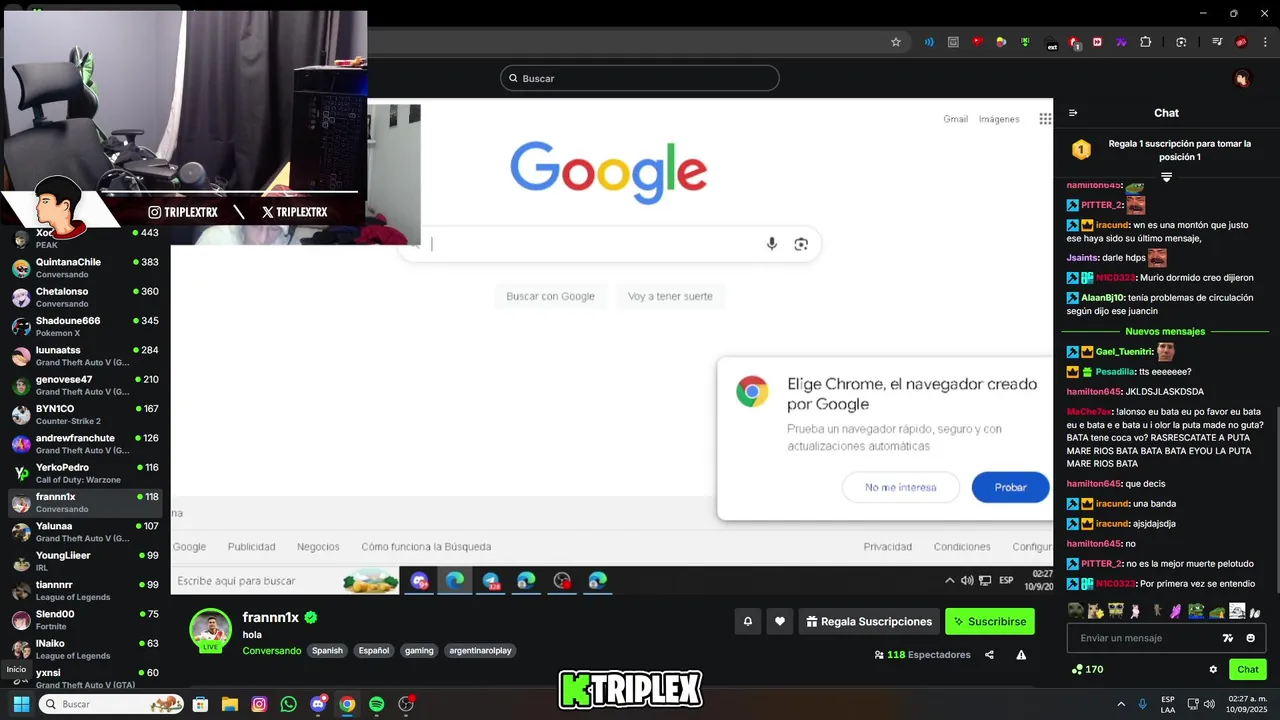Report the stream using the warning triangle
The image size is (1280, 720).
pyautogui.click(x=1021, y=655)
